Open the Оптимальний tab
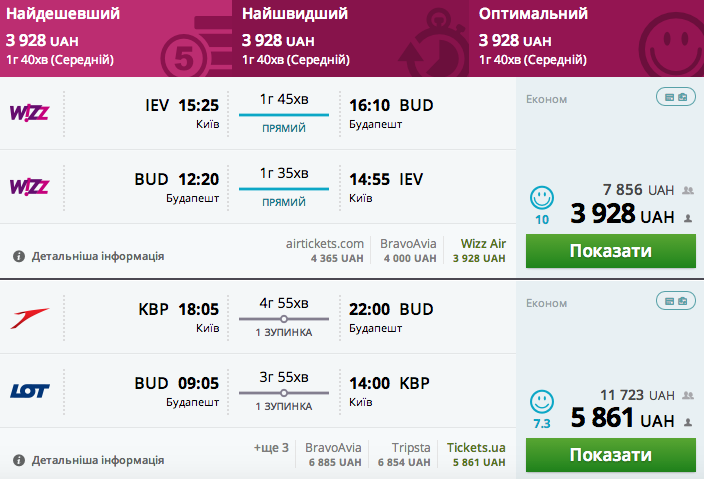The image size is (704, 479). tap(586, 38)
